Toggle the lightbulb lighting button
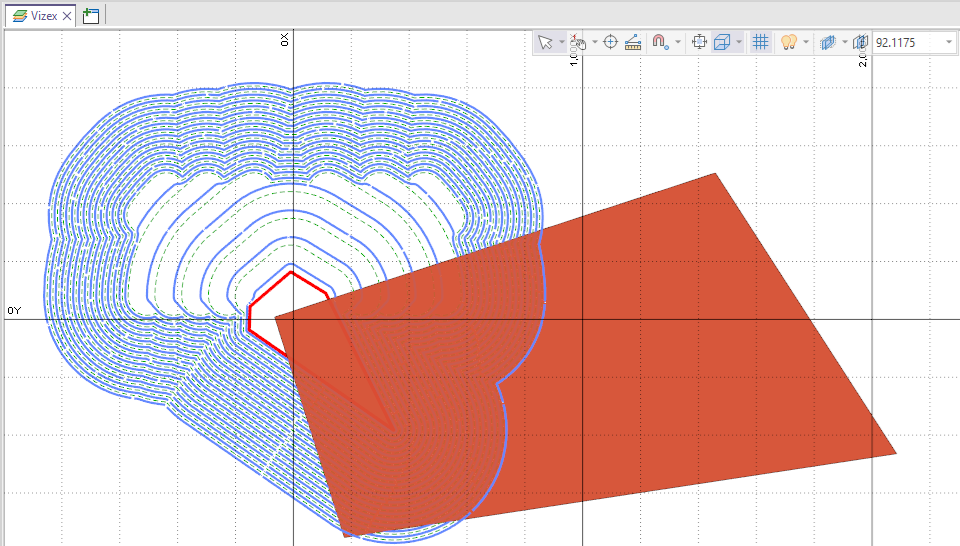The width and height of the screenshot is (960, 546). [788, 42]
